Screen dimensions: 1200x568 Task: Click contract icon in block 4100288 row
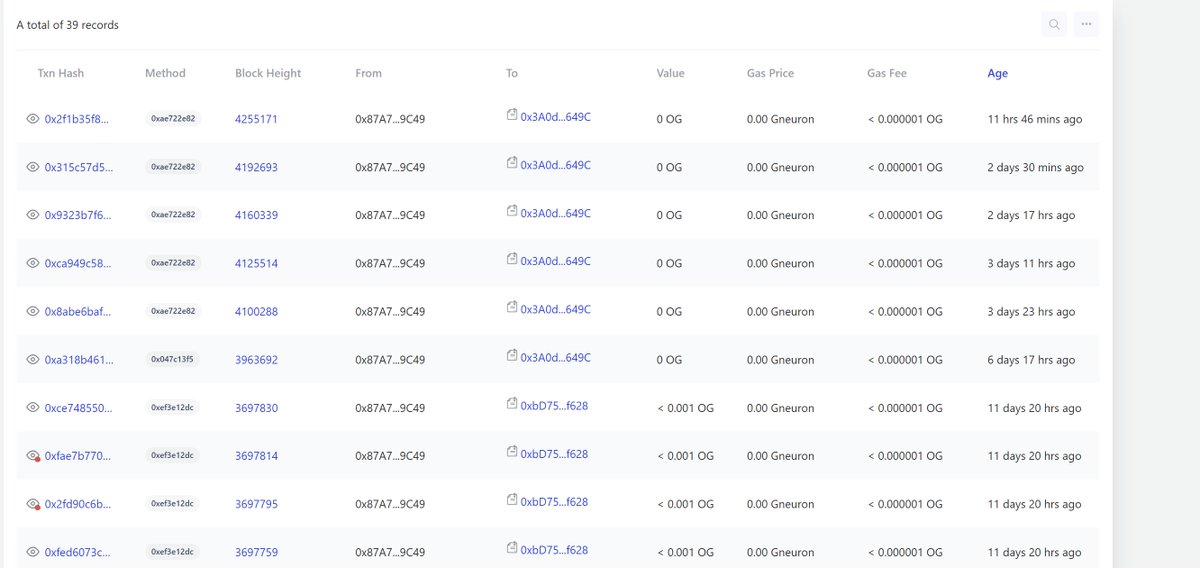[512, 308]
